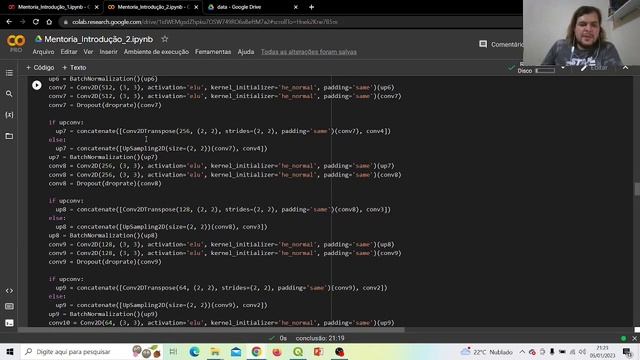Click the browser address bar URL
Image resolution: width=640 pixels, height=360 pixels.
(x=205, y=22)
